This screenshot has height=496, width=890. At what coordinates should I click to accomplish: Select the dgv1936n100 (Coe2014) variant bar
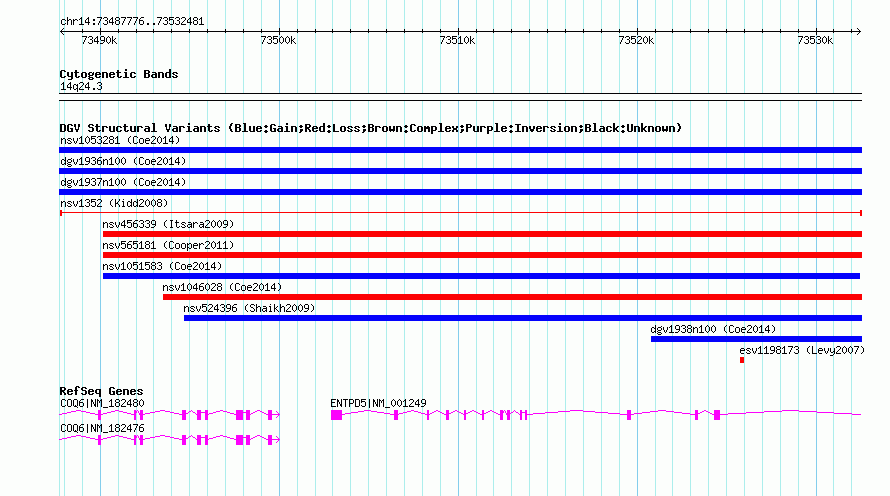click(460, 171)
